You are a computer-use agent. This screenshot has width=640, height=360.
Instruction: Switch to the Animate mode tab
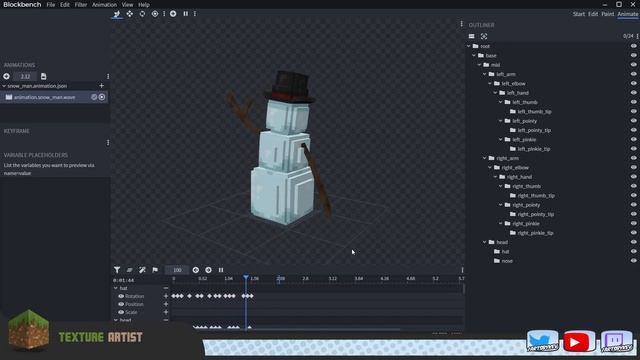(x=628, y=14)
